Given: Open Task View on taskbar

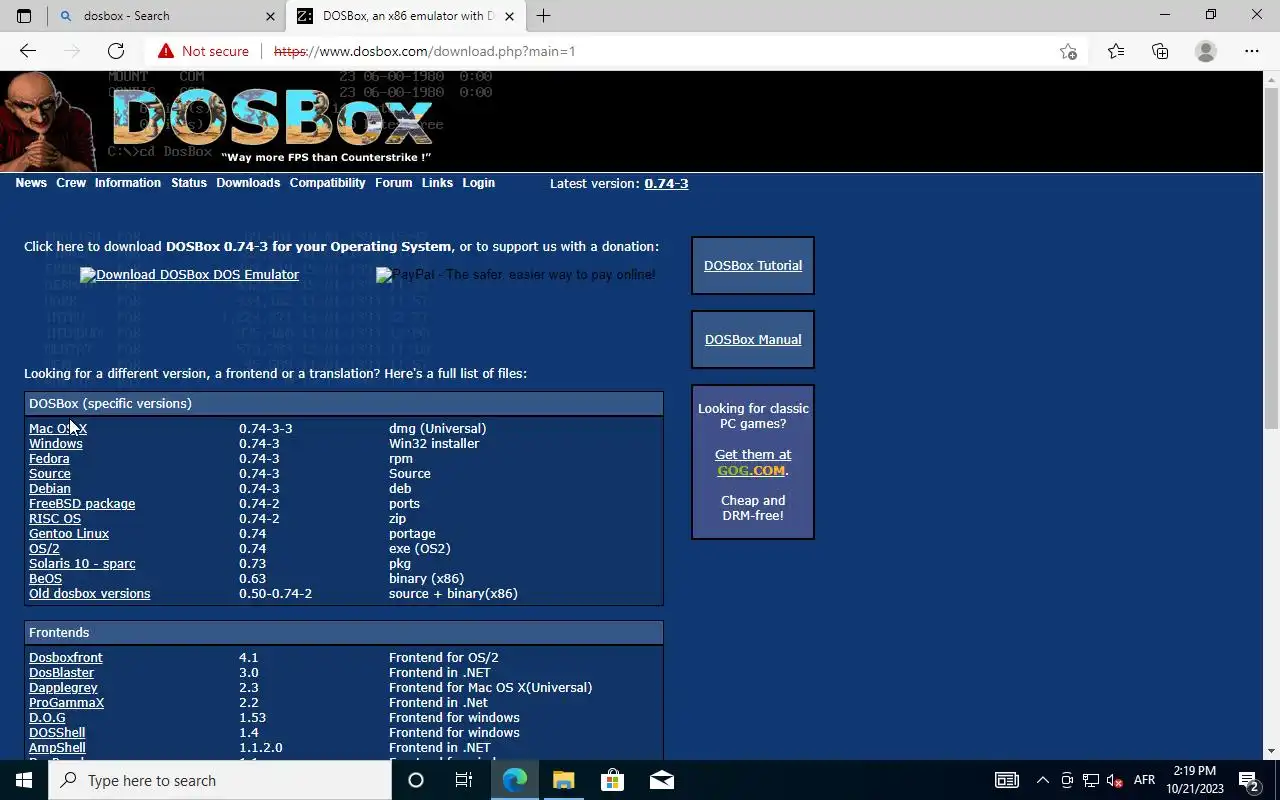Looking at the screenshot, I should pyautogui.click(x=464, y=780).
